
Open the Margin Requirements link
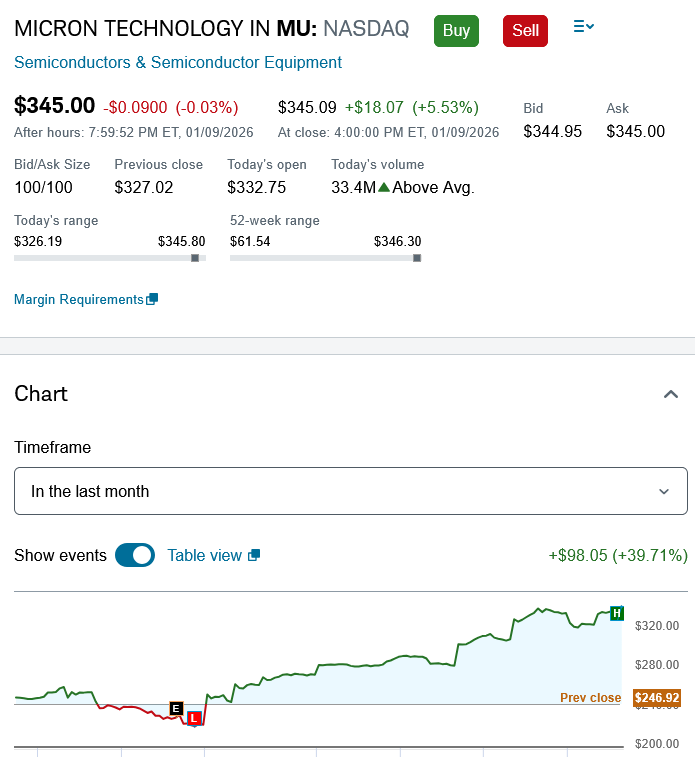coord(79,299)
